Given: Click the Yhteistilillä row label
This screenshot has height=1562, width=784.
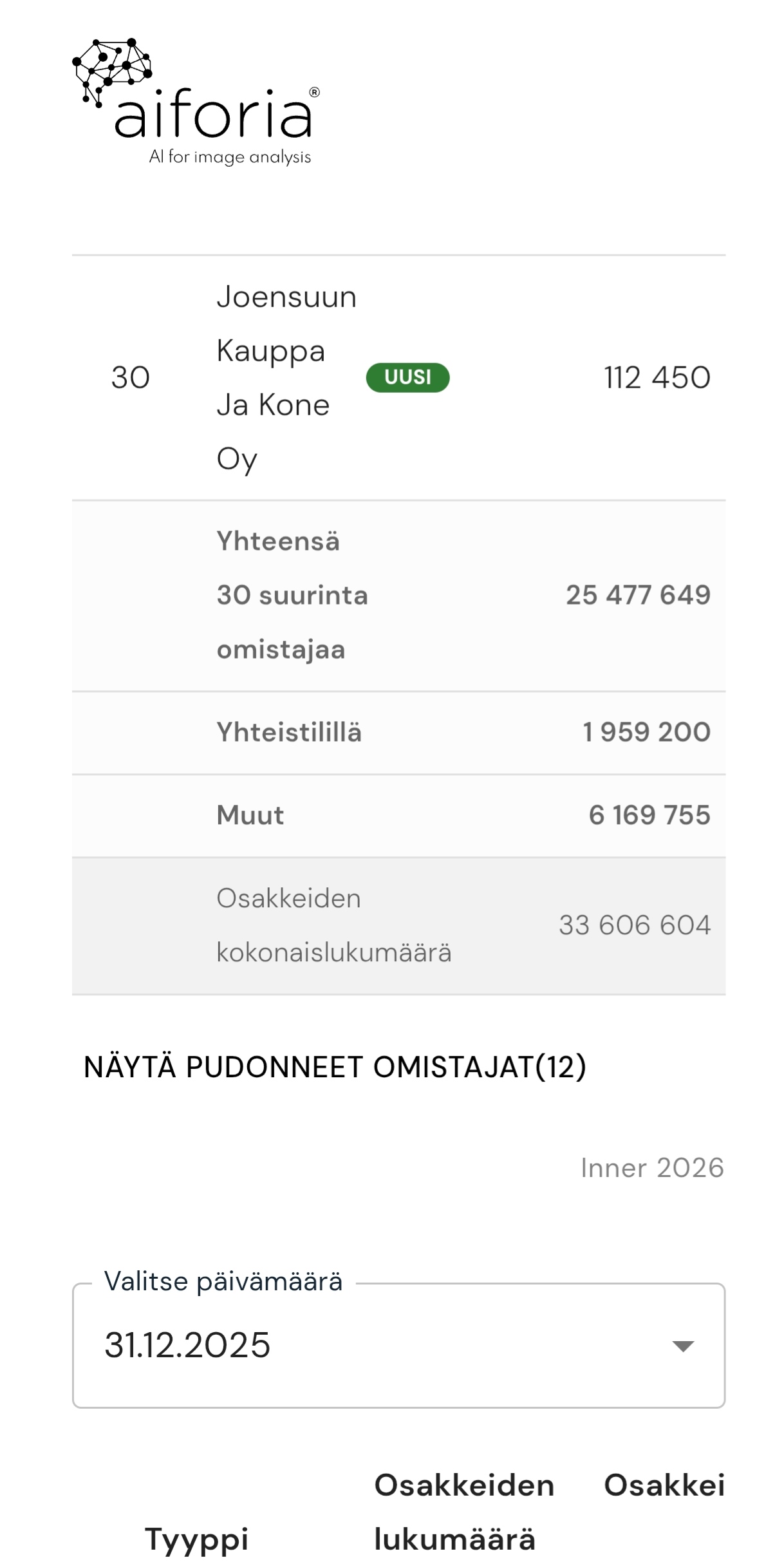Looking at the screenshot, I should tap(289, 732).
